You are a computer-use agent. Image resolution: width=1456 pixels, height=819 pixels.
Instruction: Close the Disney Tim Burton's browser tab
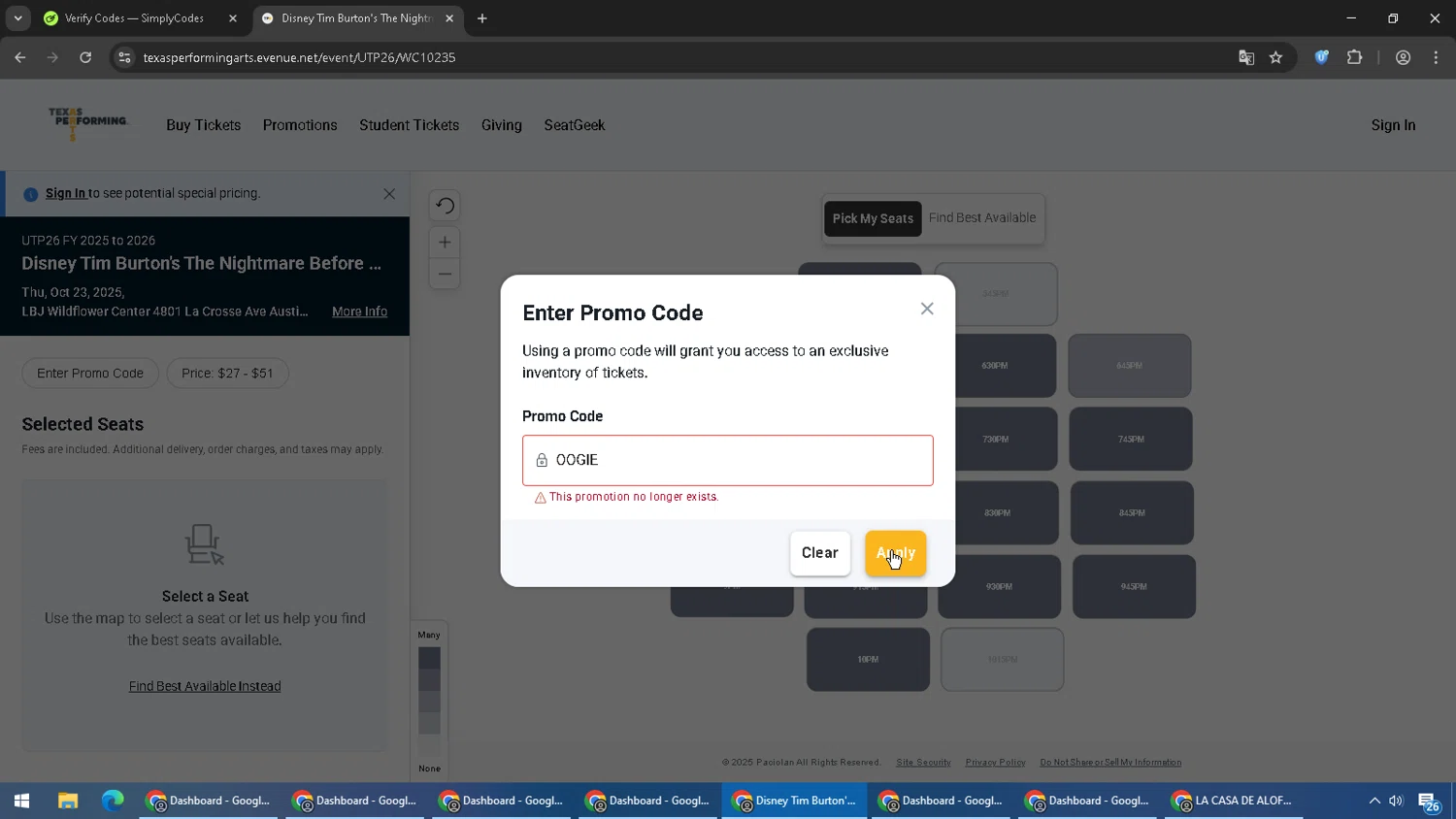[449, 18]
